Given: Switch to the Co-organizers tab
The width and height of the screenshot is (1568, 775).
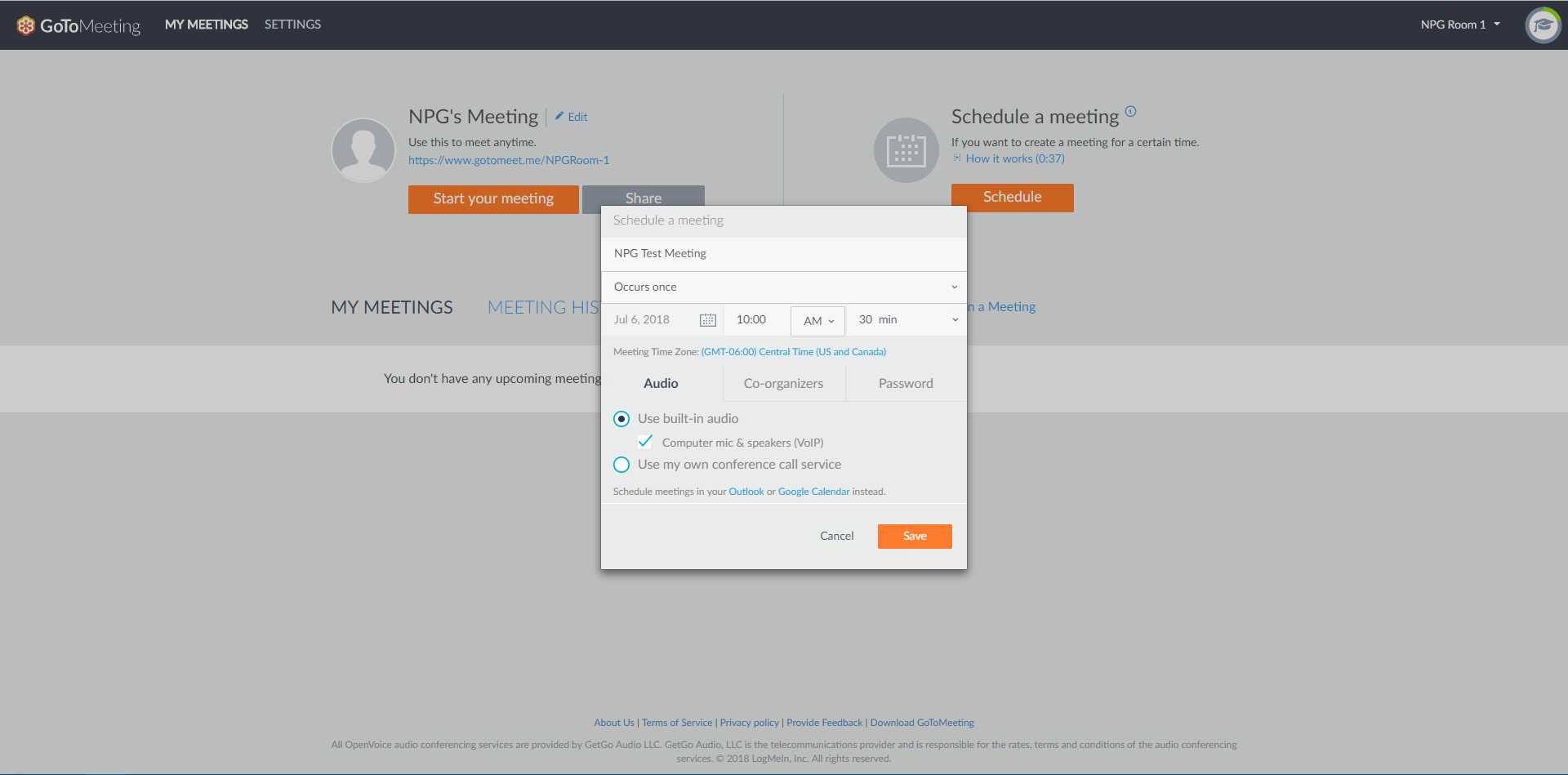Looking at the screenshot, I should coord(783,383).
